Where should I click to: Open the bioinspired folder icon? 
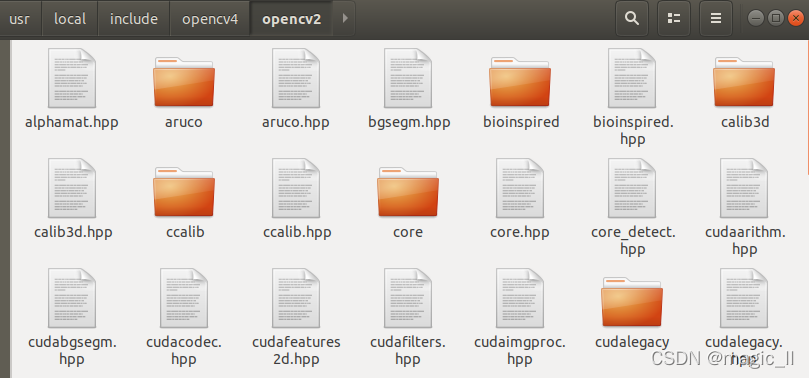click(520, 81)
